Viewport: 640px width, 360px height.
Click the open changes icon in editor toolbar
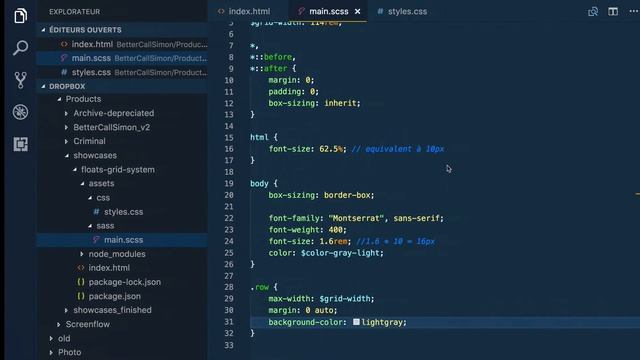coord(593,11)
